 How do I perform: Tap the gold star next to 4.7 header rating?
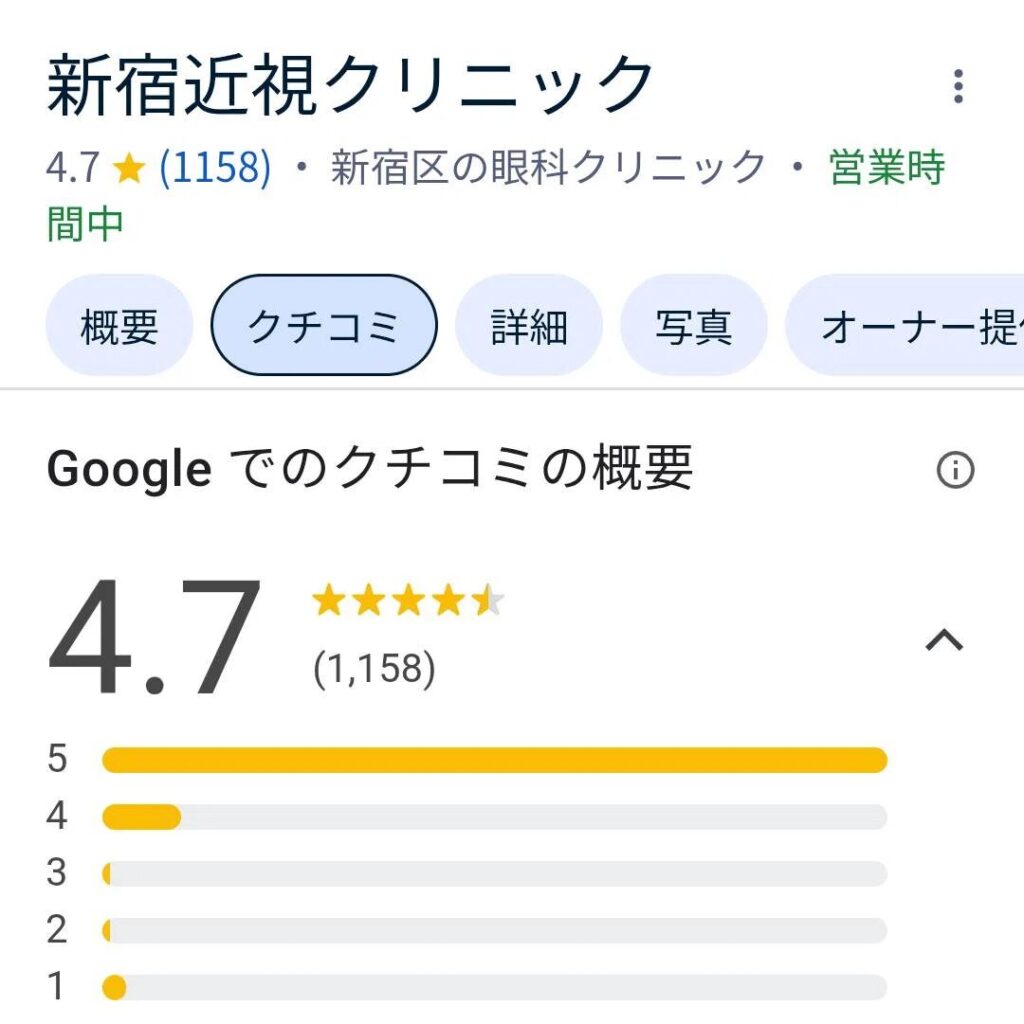pos(129,168)
